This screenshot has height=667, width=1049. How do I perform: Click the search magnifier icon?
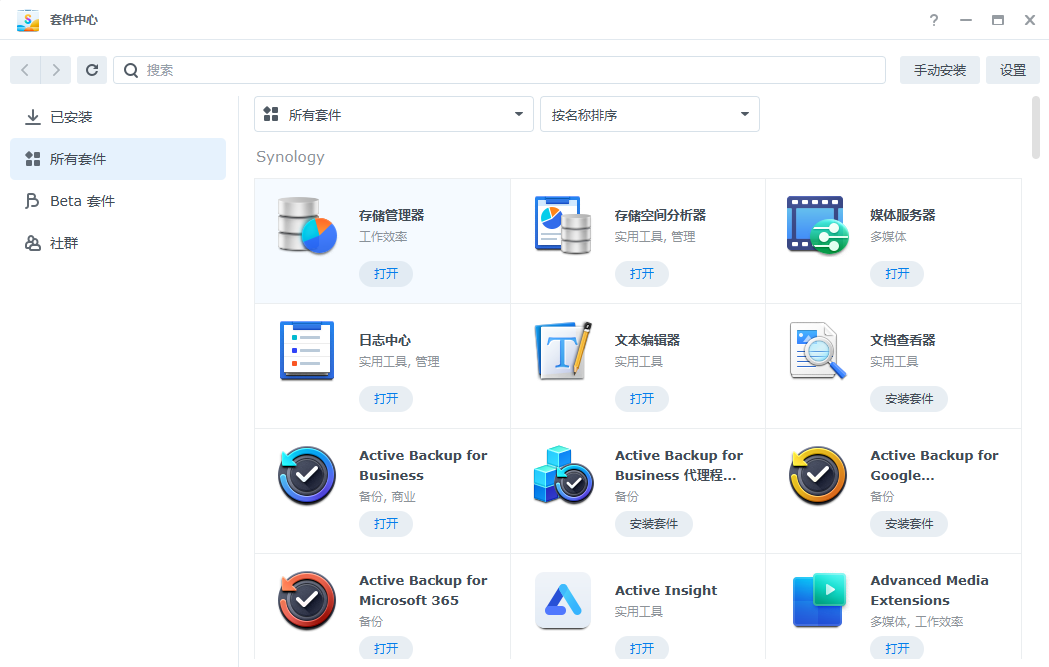tap(131, 70)
